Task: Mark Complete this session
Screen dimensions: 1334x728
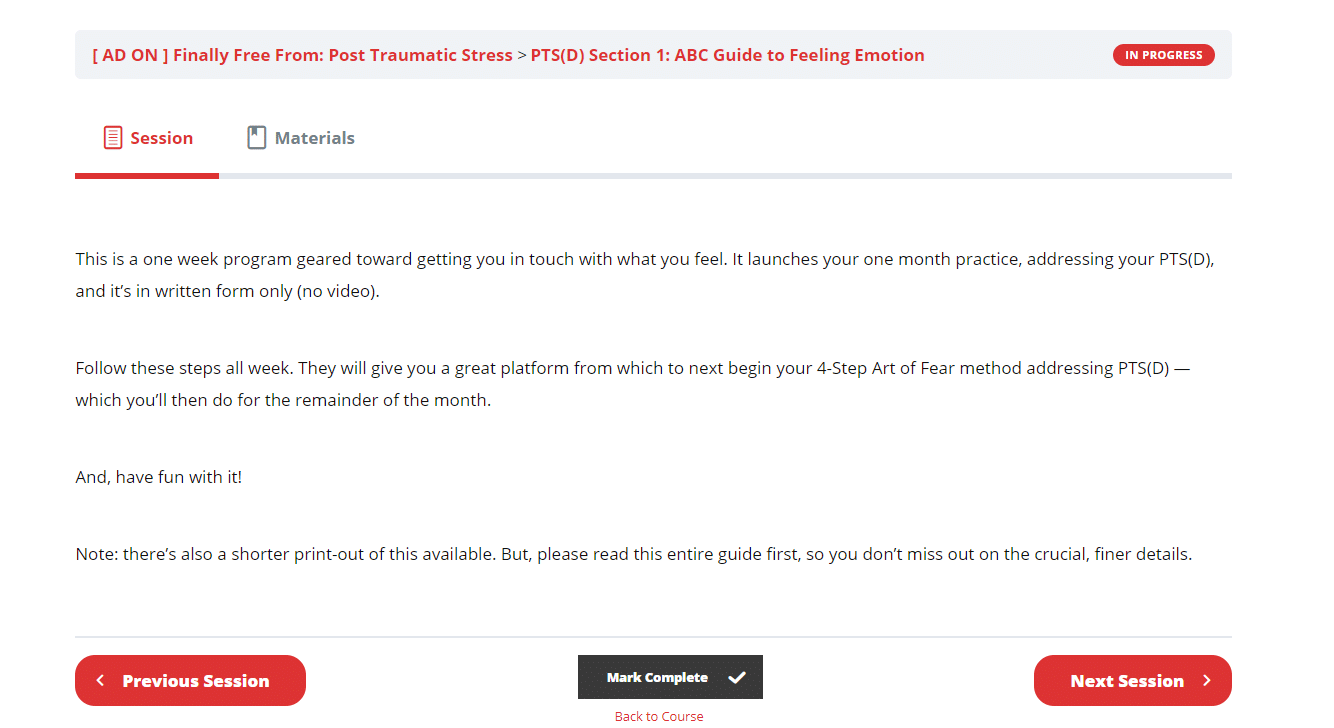Action: click(670, 677)
